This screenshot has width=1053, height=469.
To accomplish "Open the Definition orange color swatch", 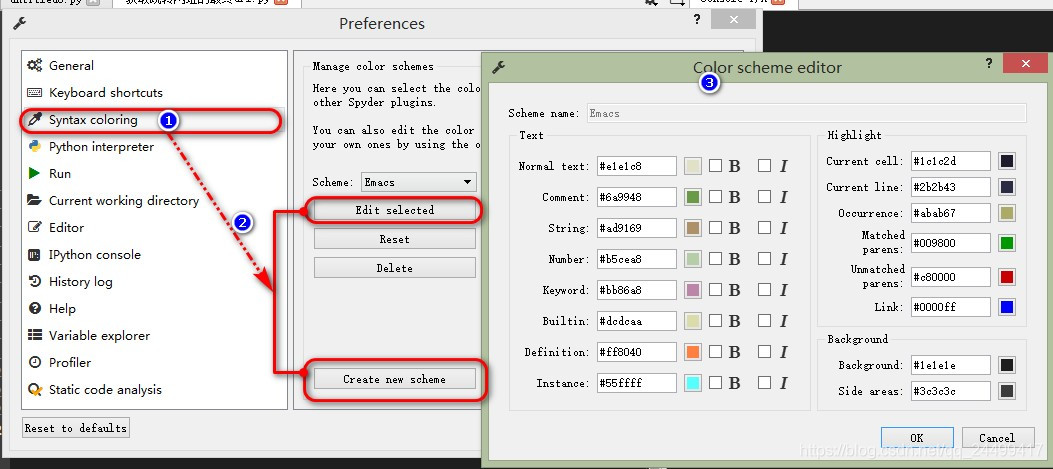I will coord(693,351).
